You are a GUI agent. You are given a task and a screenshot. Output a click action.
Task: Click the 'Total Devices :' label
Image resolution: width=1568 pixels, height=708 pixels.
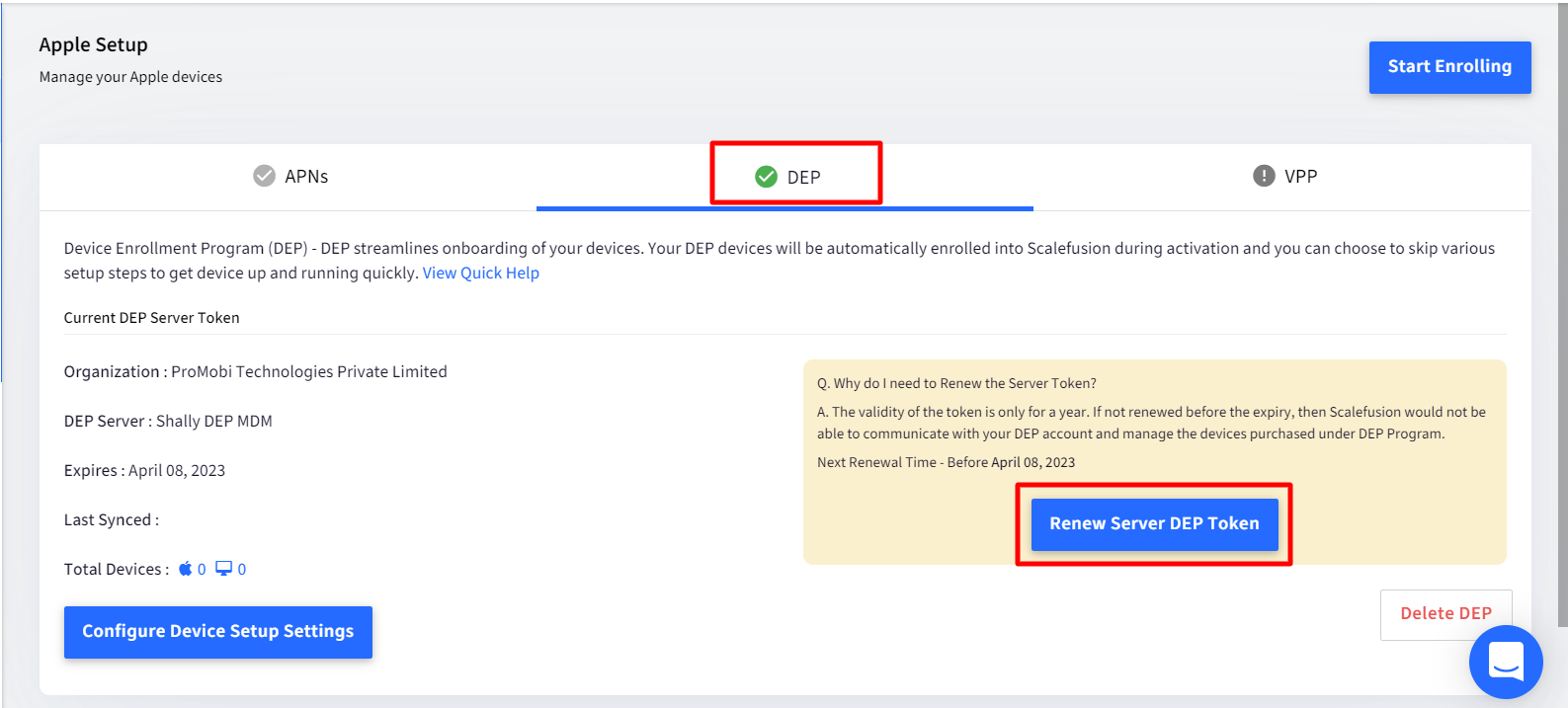coord(117,570)
